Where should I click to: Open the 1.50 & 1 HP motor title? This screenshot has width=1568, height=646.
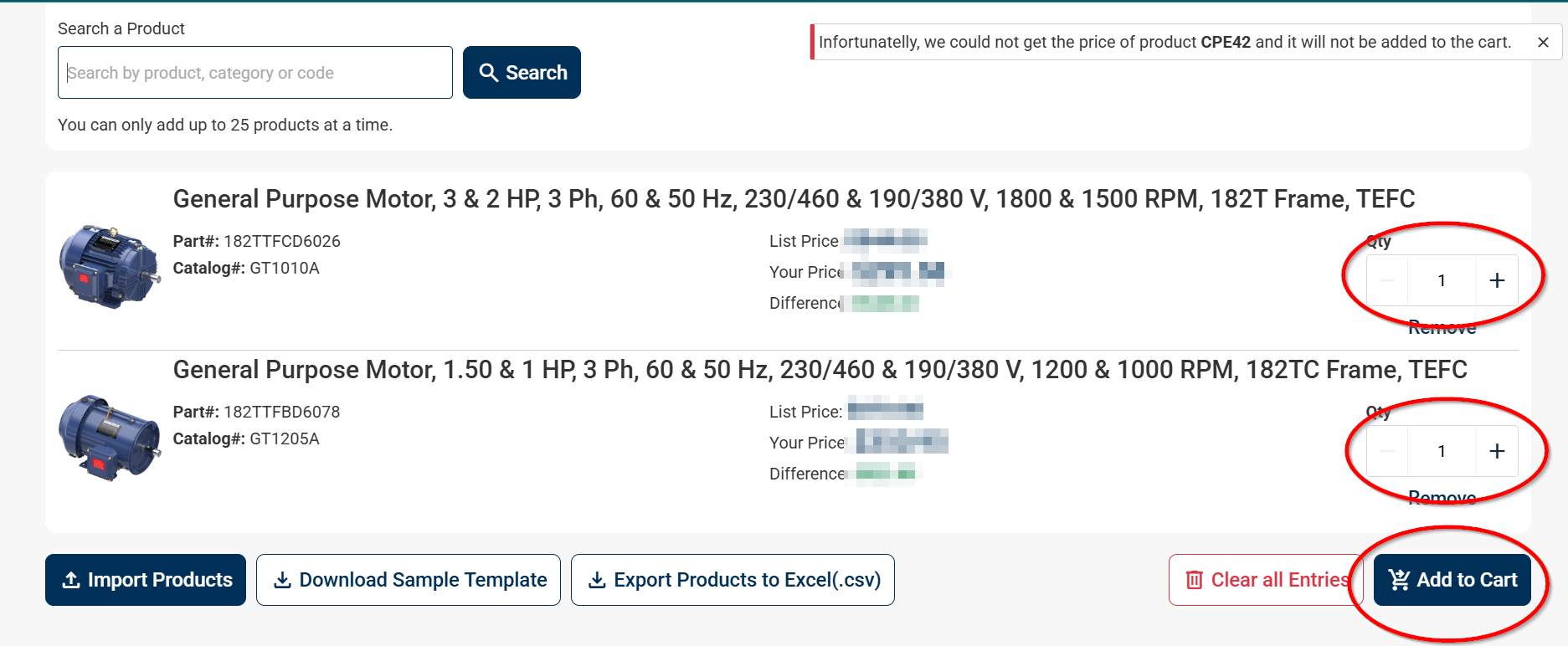click(820, 370)
